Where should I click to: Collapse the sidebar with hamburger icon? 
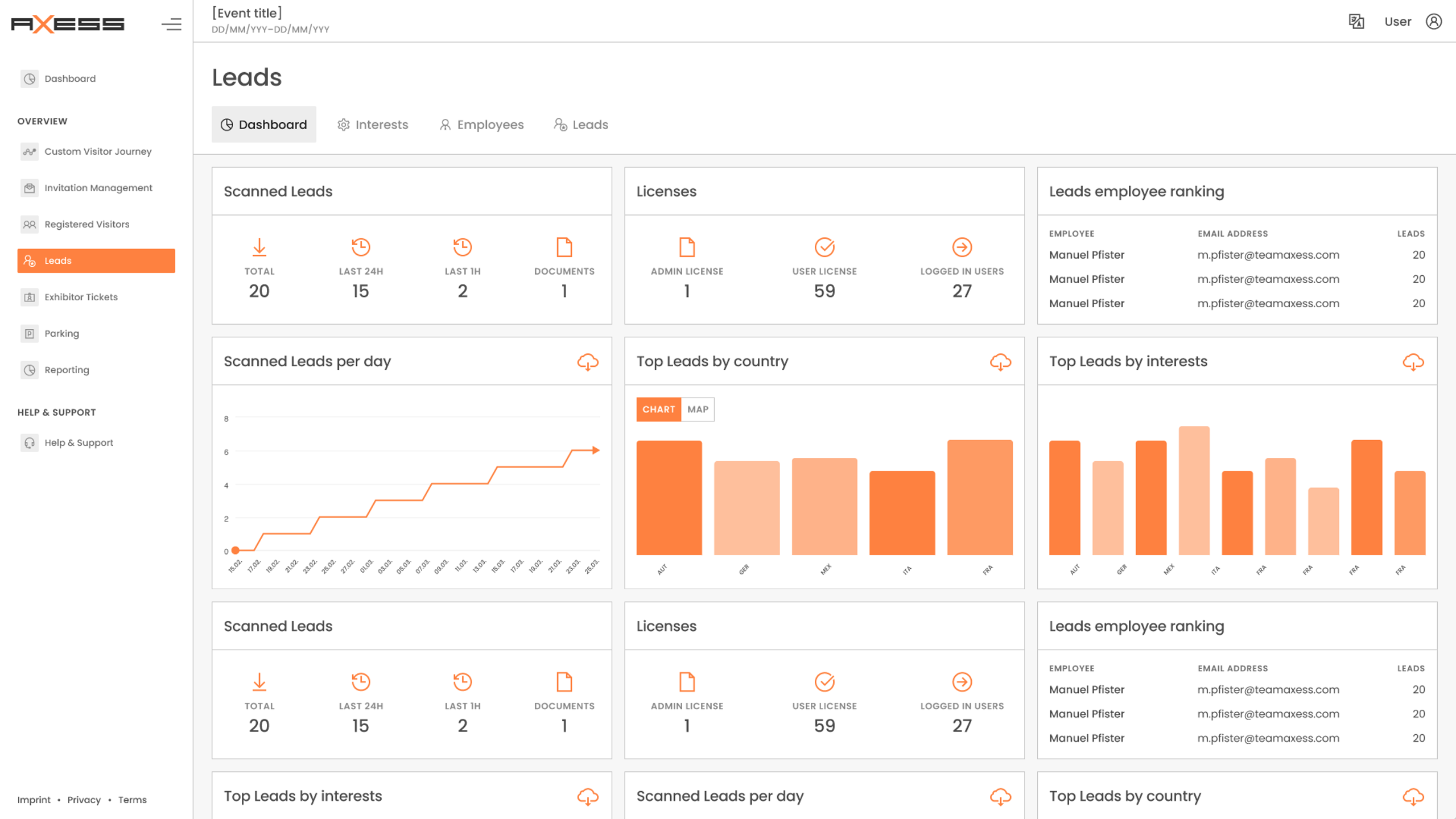(x=171, y=24)
